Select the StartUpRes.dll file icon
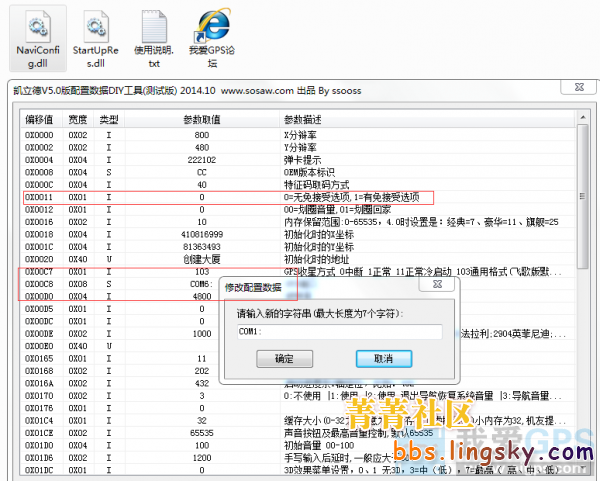 (x=96, y=38)
